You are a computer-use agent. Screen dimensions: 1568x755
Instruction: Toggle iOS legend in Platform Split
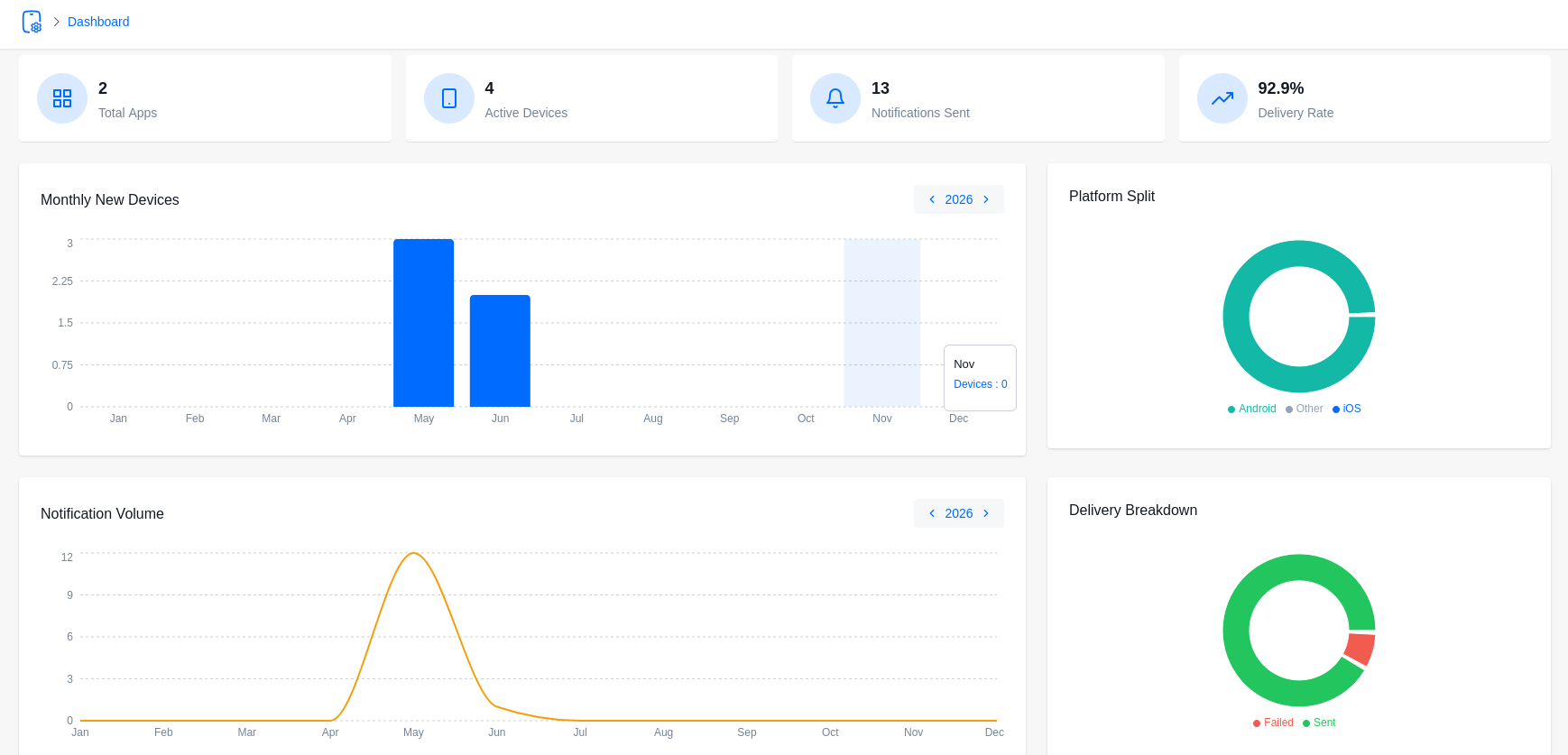[x=1346, y=409]
